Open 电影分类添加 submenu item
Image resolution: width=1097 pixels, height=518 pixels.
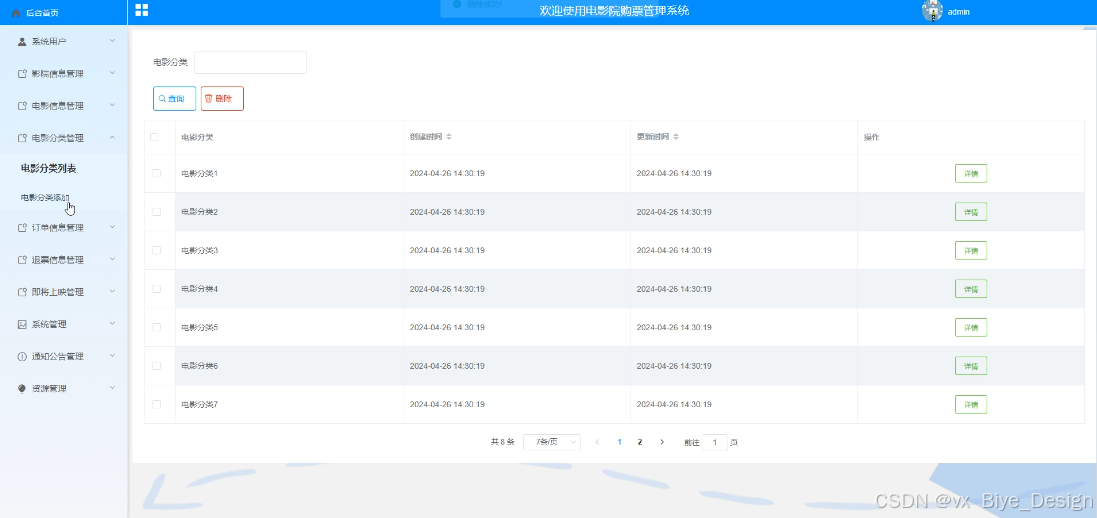point(45,197)
